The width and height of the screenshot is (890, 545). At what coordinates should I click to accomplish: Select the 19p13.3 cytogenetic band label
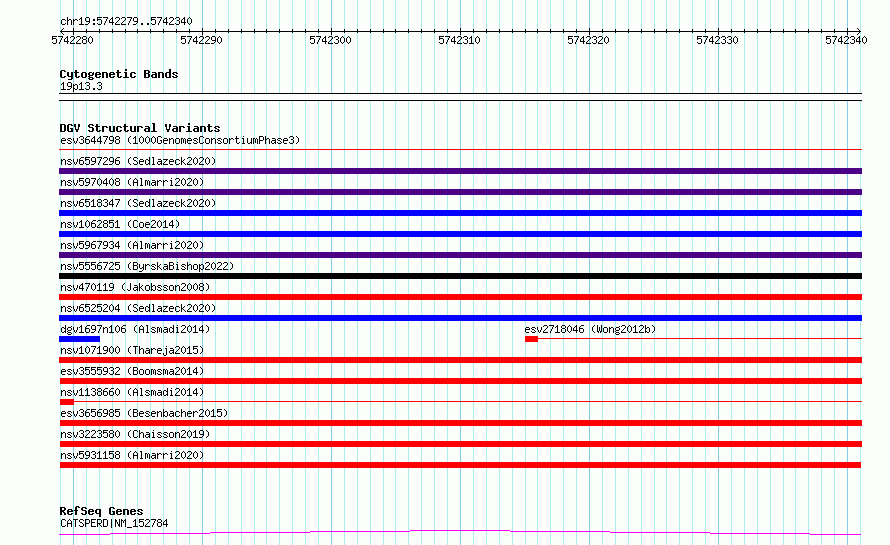81,86
